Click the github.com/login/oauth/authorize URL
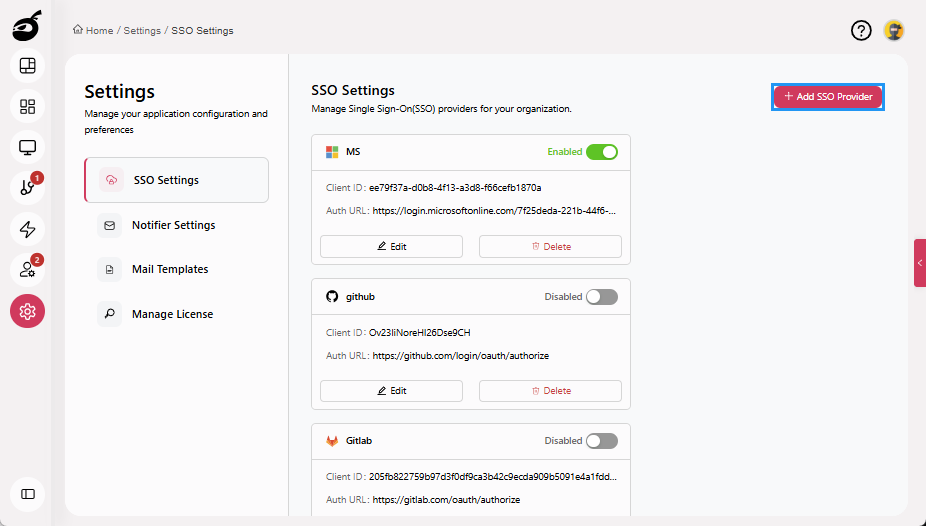 tap(461, 356)
